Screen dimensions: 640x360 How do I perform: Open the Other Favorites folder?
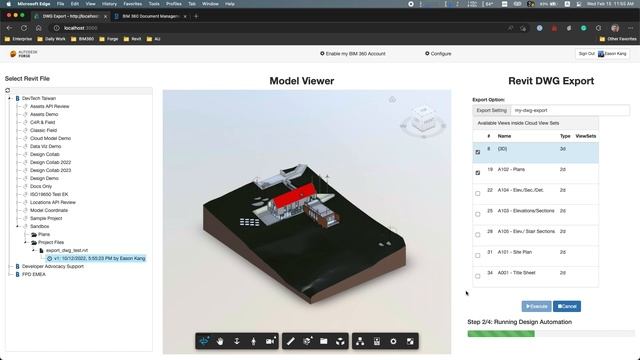[618, 39]
